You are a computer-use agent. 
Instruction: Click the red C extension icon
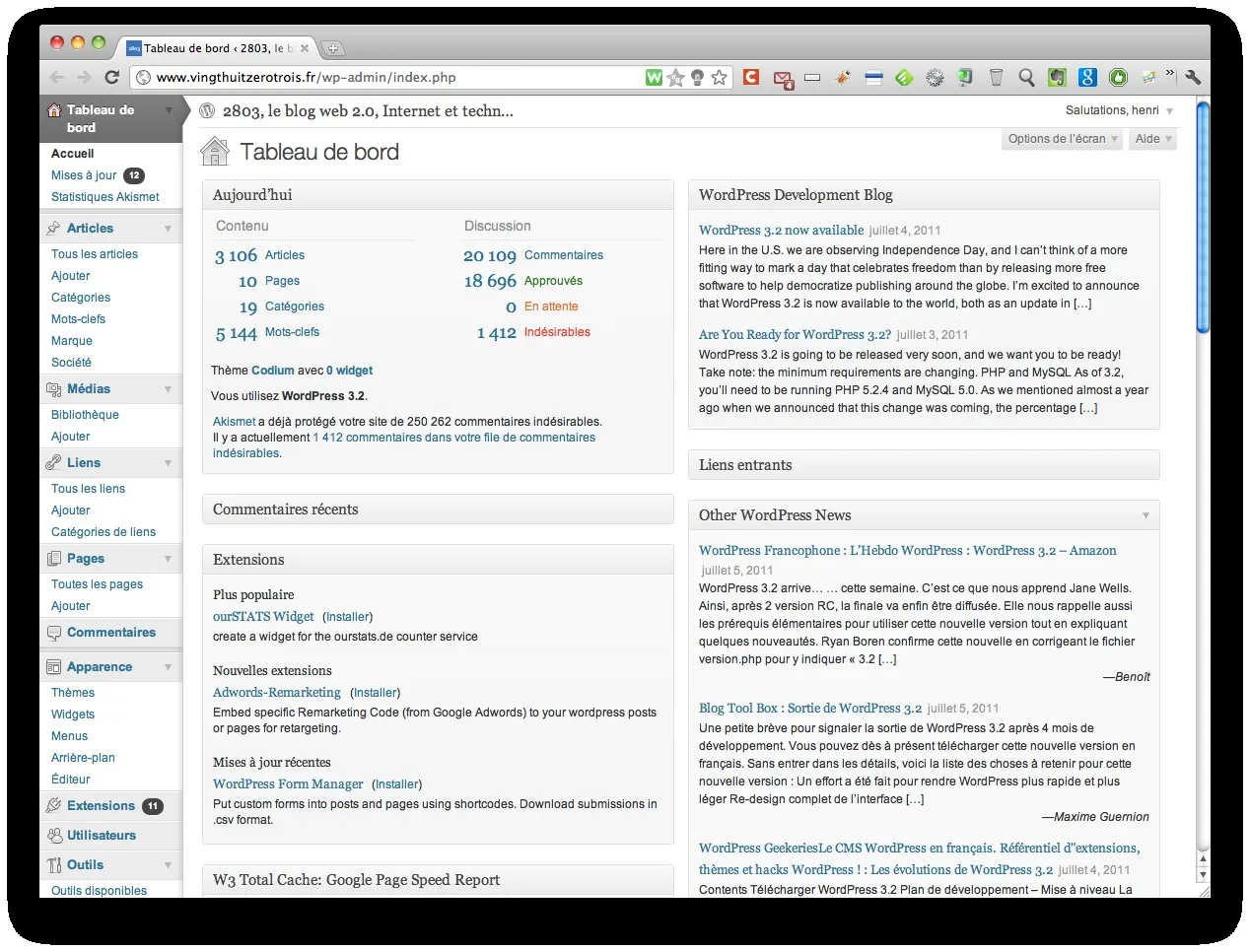(751, 77)
